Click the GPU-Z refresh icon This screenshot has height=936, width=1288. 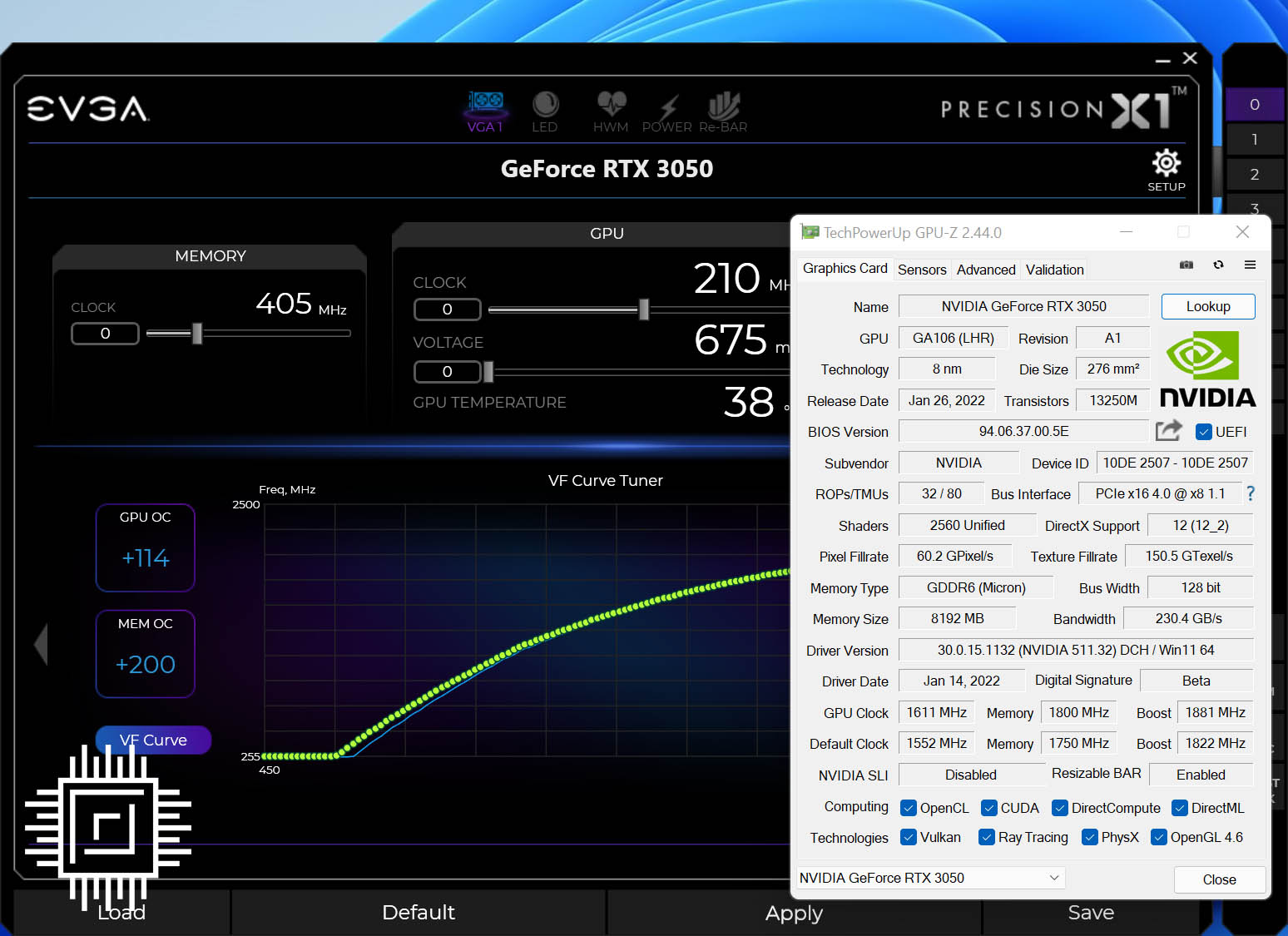[1218, 265]
